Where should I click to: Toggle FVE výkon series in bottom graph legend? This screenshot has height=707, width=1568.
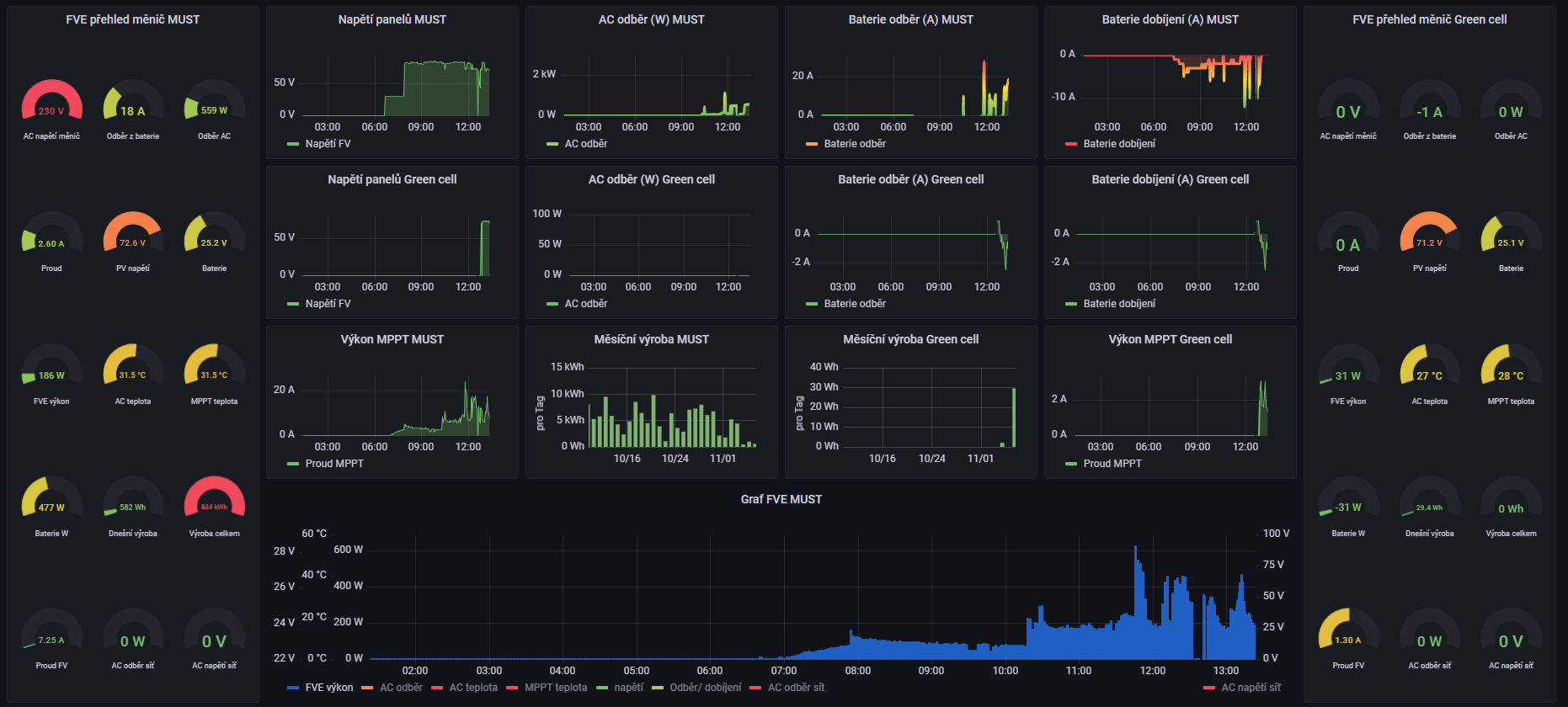328,688
